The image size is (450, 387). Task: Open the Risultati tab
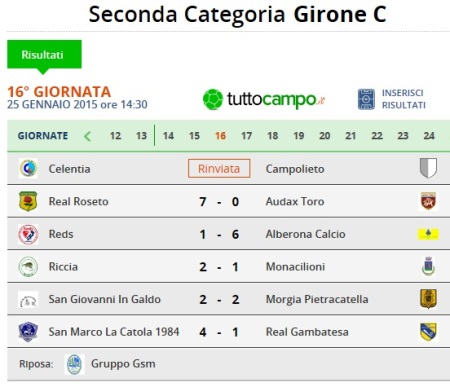(x=44, y=54)
